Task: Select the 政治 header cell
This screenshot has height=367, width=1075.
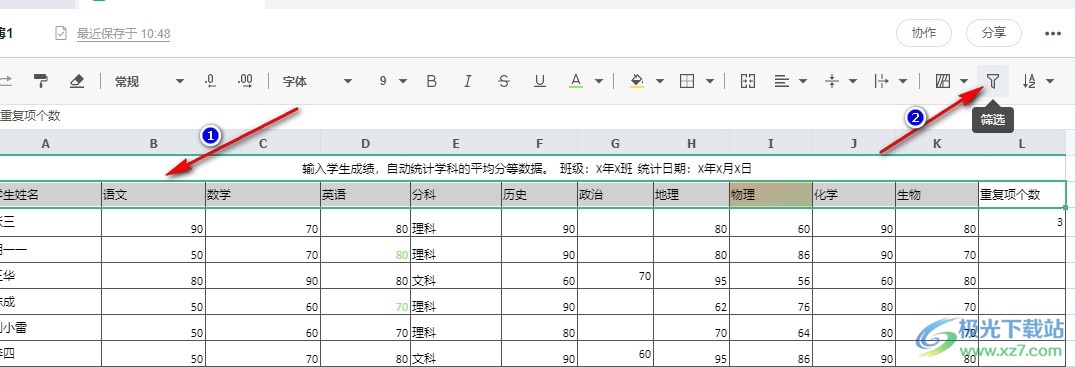Action: [616, 194]
